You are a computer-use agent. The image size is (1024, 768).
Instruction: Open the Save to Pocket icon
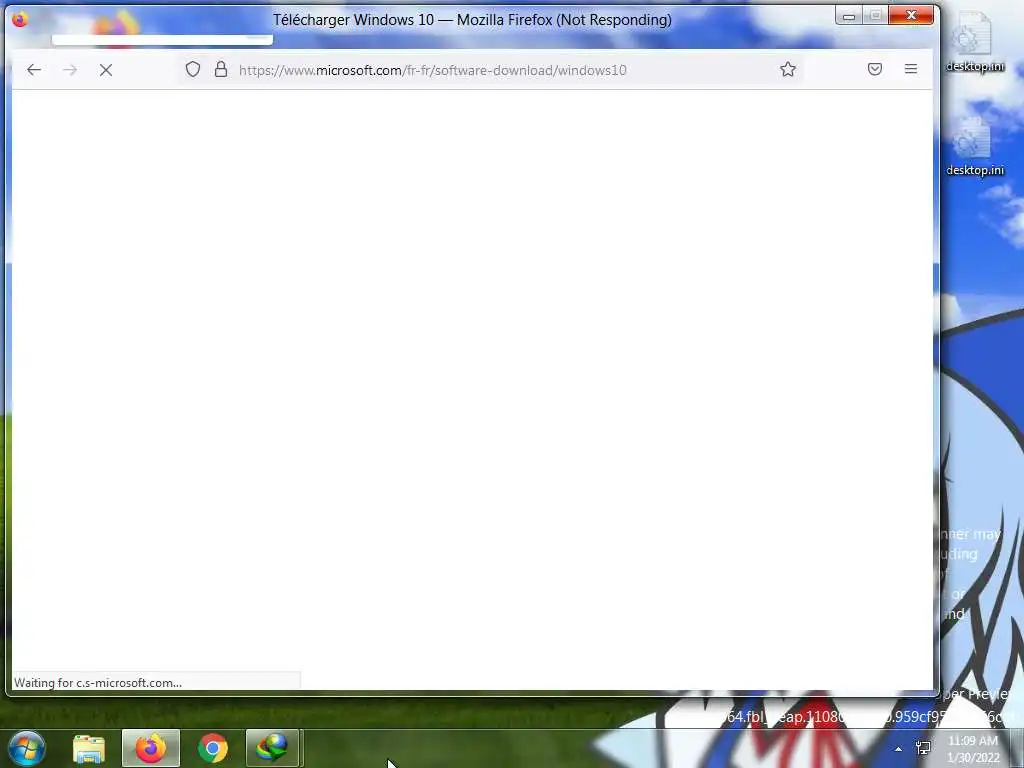(874, 69)
